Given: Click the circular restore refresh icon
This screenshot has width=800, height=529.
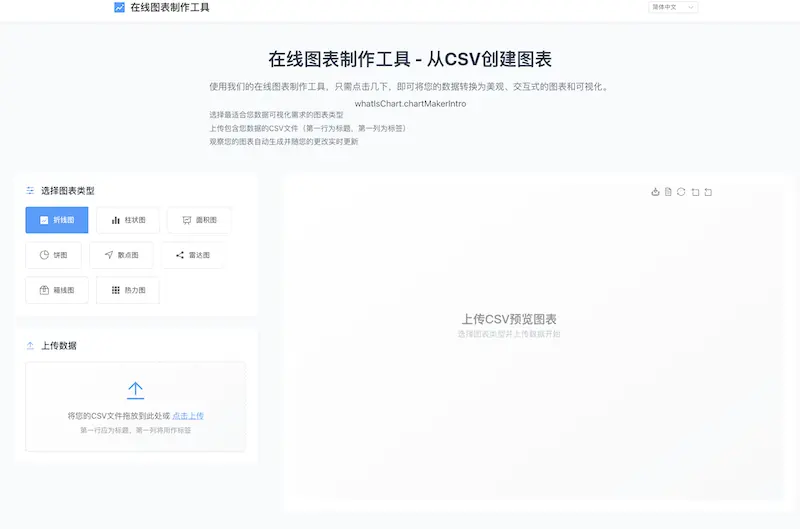Looking at the screenshot, I should pos(681,192).
